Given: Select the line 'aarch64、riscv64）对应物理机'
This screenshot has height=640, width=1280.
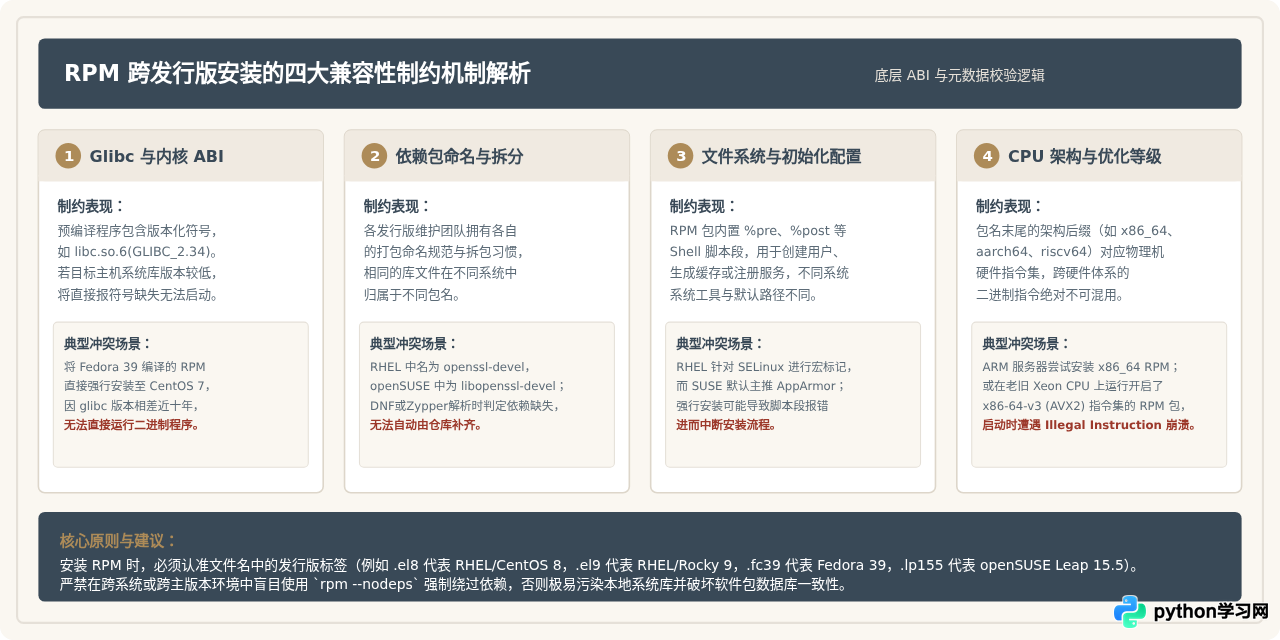Looking at the screenshot, I should pos(1070,251).
